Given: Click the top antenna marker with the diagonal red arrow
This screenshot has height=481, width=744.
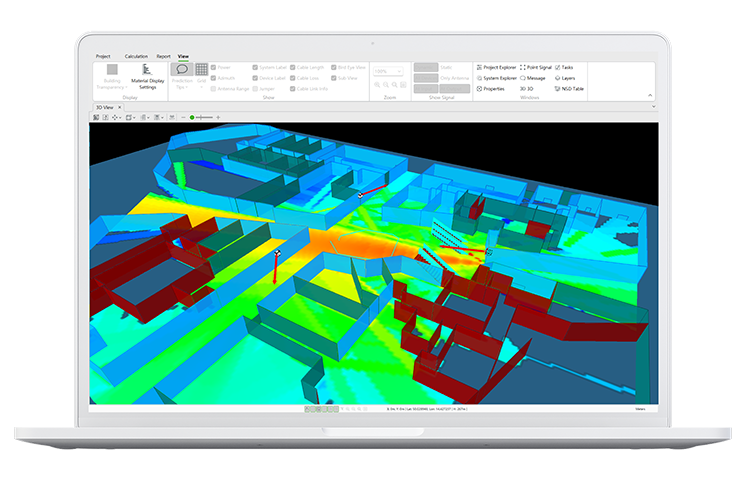Looking at the screenshot, I should click(x=361, y=195).
